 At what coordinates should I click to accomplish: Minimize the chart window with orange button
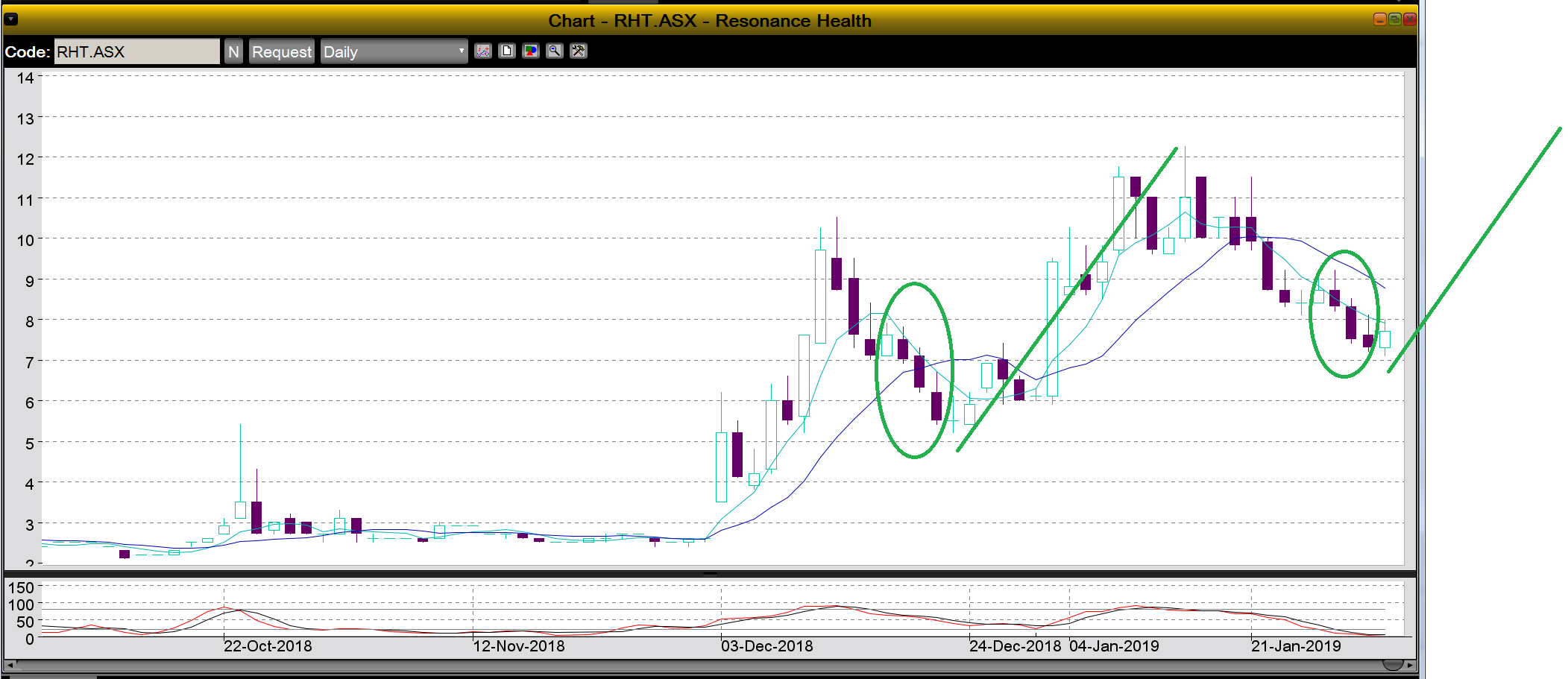pos(1379,19)
